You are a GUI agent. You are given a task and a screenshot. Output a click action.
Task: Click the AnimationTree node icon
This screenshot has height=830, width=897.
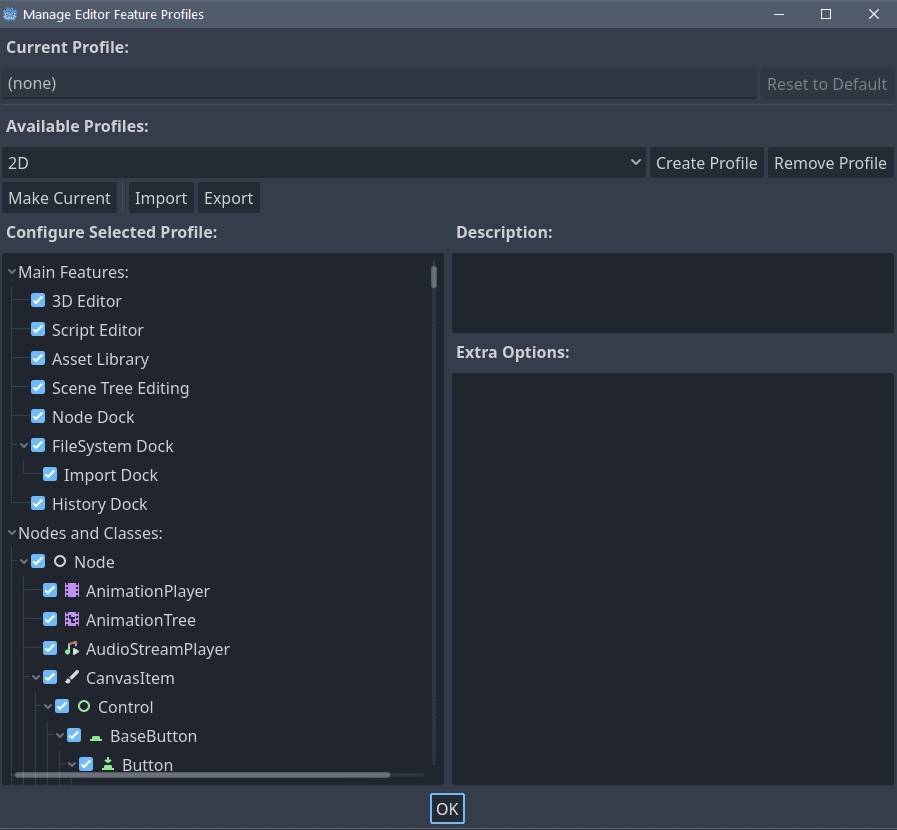72,620
